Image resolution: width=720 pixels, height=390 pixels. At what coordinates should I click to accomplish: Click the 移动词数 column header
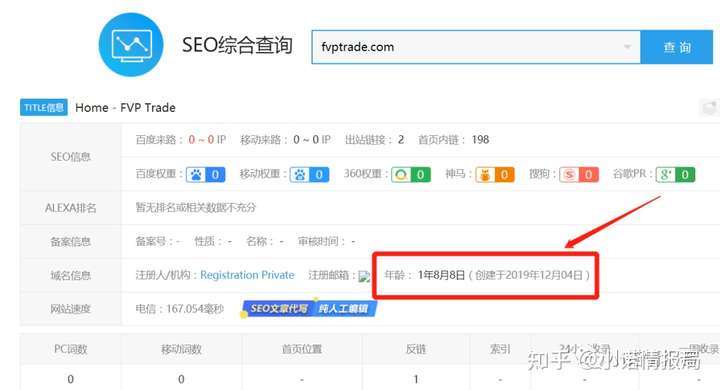pos(181,349)
